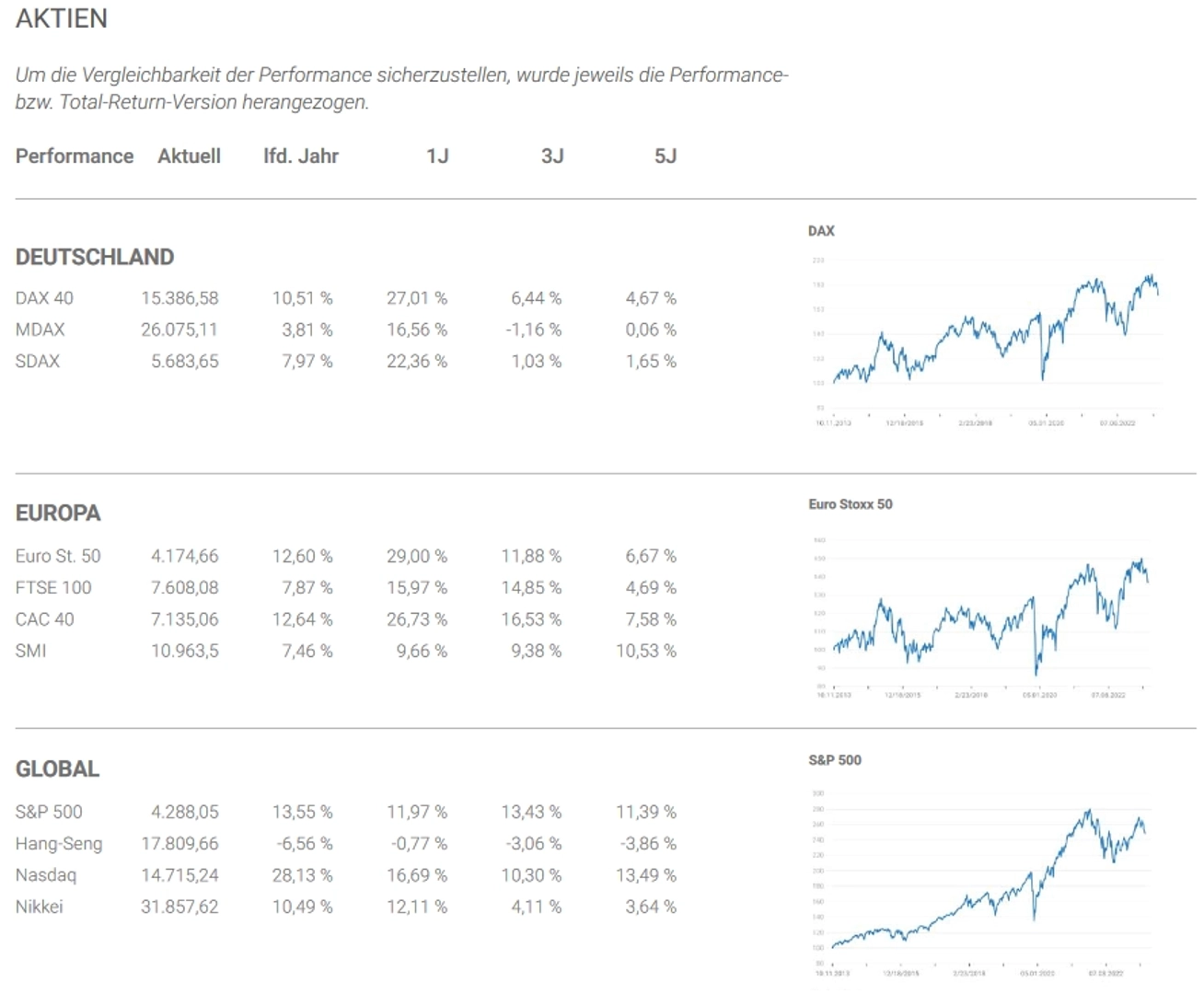1204x994 pixels.
Task: Open the Hang-Seng index entry
Action: (x=59, y=844)
